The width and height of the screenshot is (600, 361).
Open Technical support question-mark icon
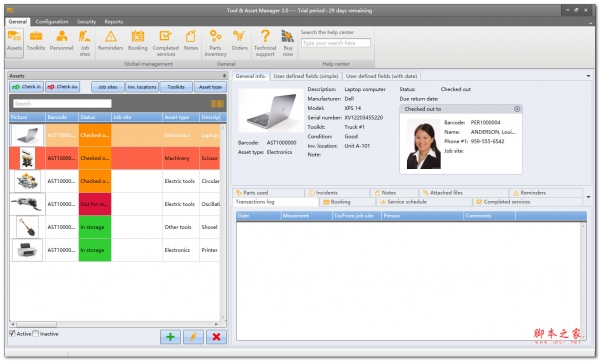tap(265, 43)
